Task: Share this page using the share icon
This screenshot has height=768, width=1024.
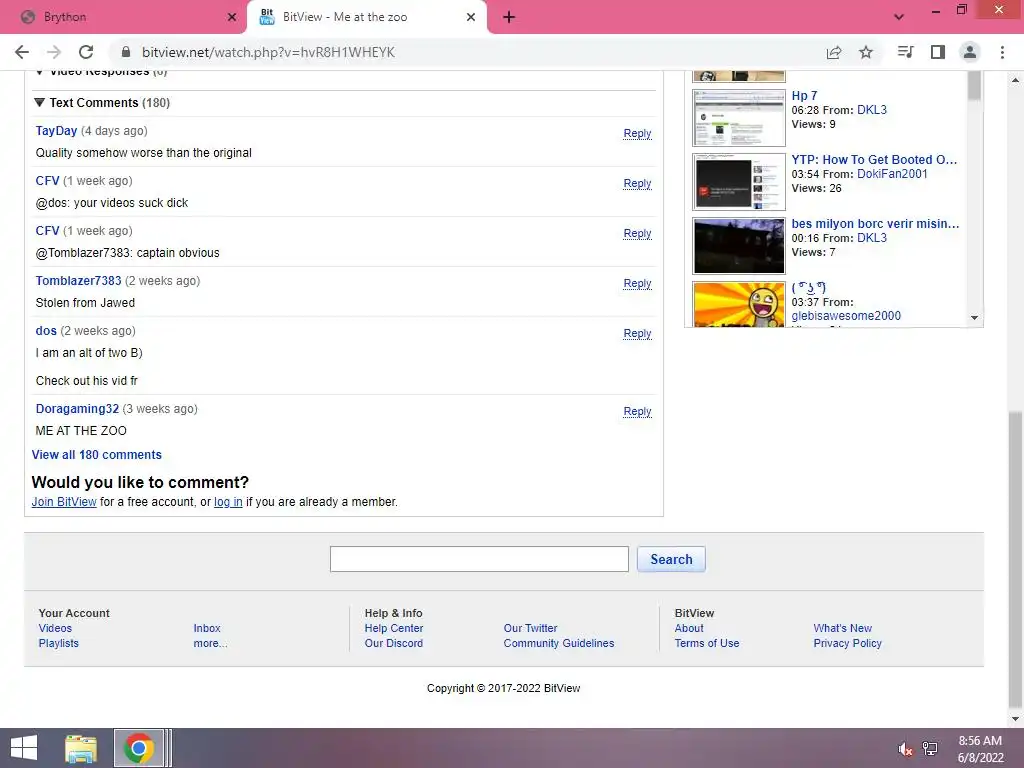Action: pyautogui.click(x=833, y=52)
